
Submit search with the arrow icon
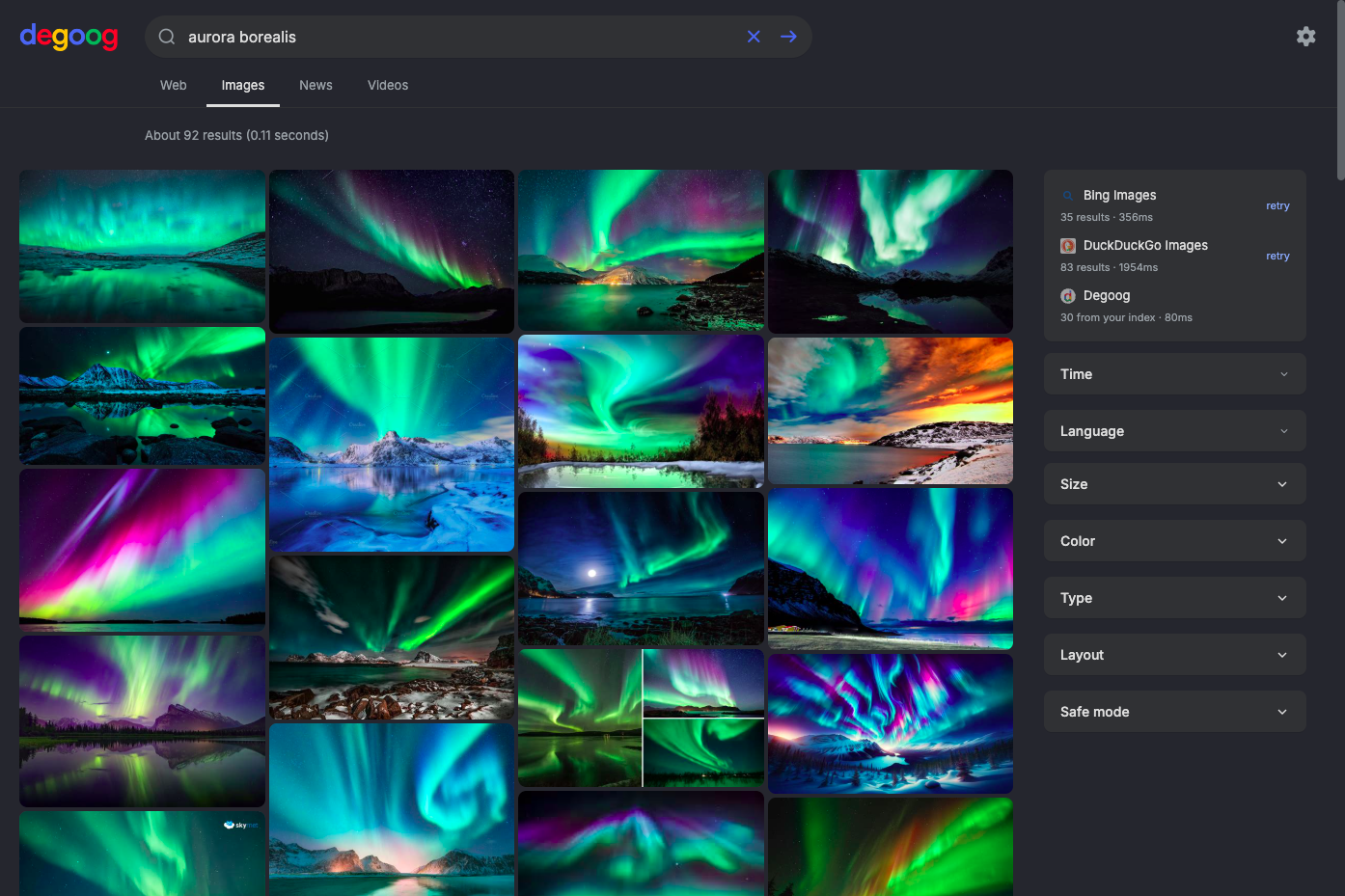pos(788,37)
